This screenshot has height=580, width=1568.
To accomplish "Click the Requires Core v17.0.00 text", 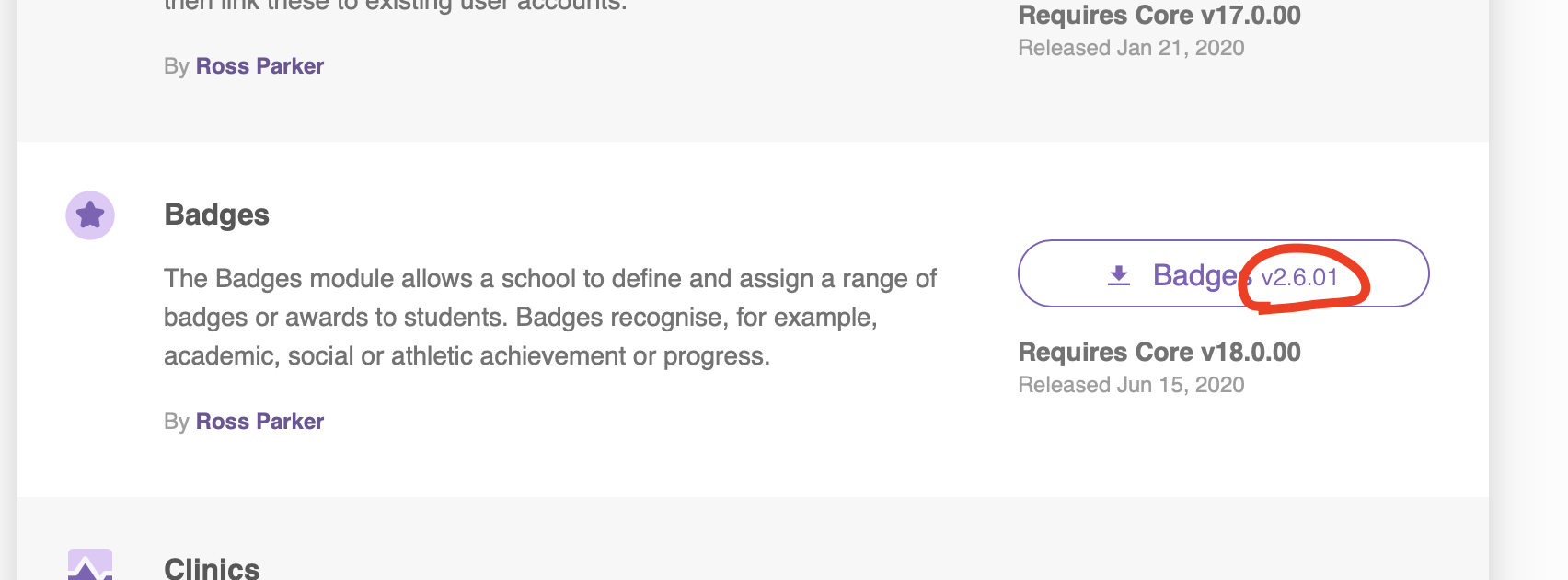I will (1159, 16).
